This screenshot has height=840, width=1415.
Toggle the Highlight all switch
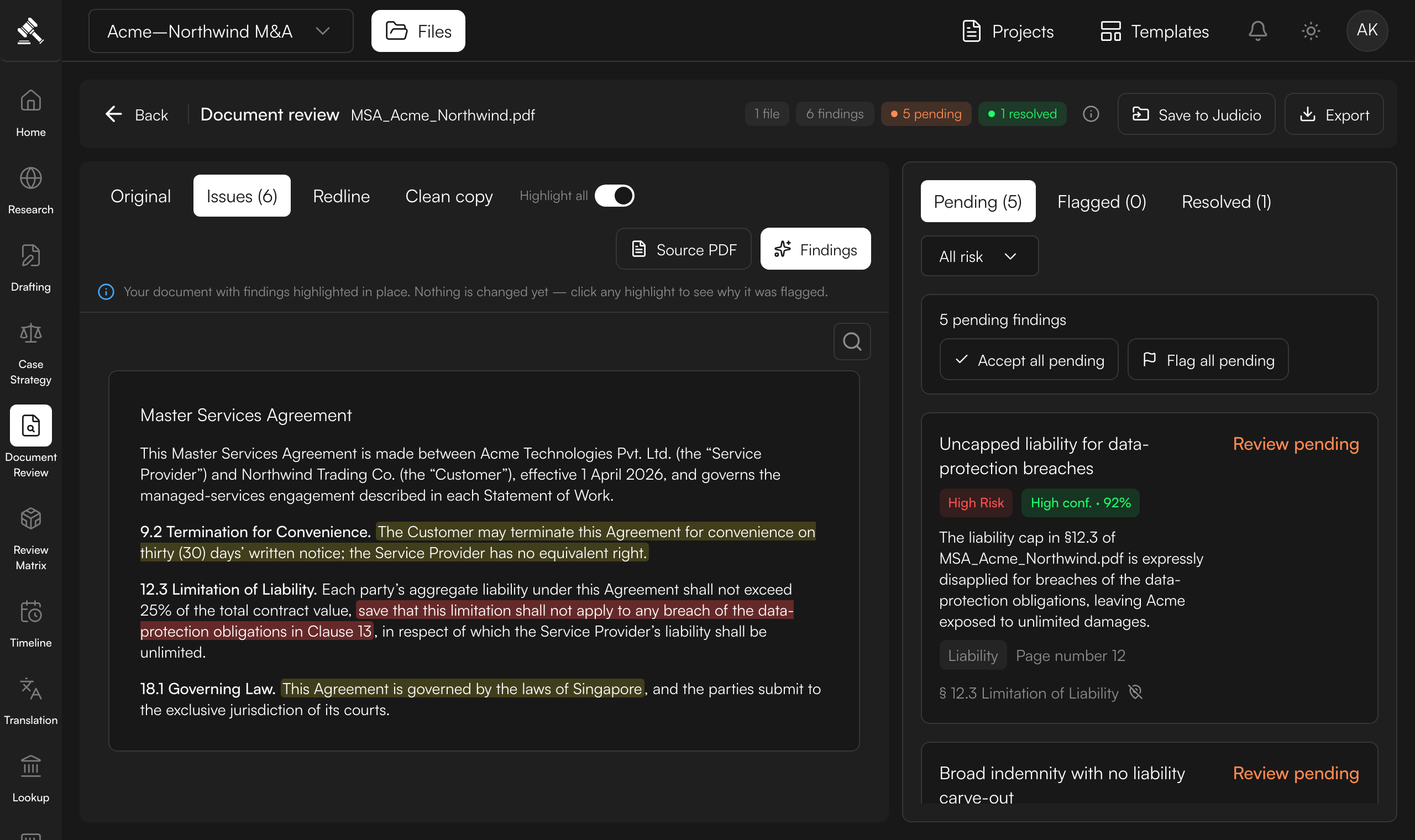[x=614, y=196]
